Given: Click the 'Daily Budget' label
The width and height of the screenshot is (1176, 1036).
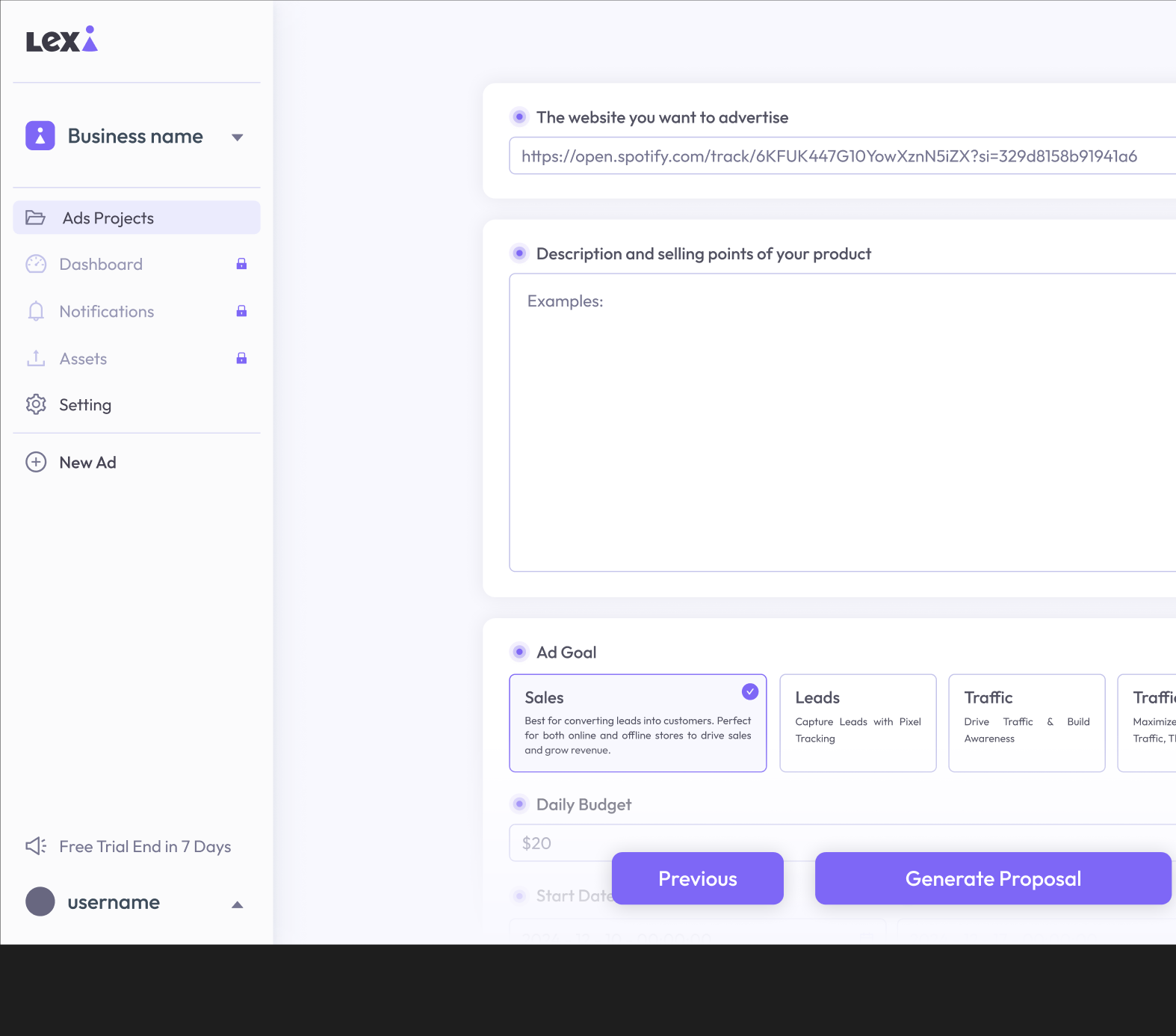Looking at the screenshot, I should (x=584, y=804).
